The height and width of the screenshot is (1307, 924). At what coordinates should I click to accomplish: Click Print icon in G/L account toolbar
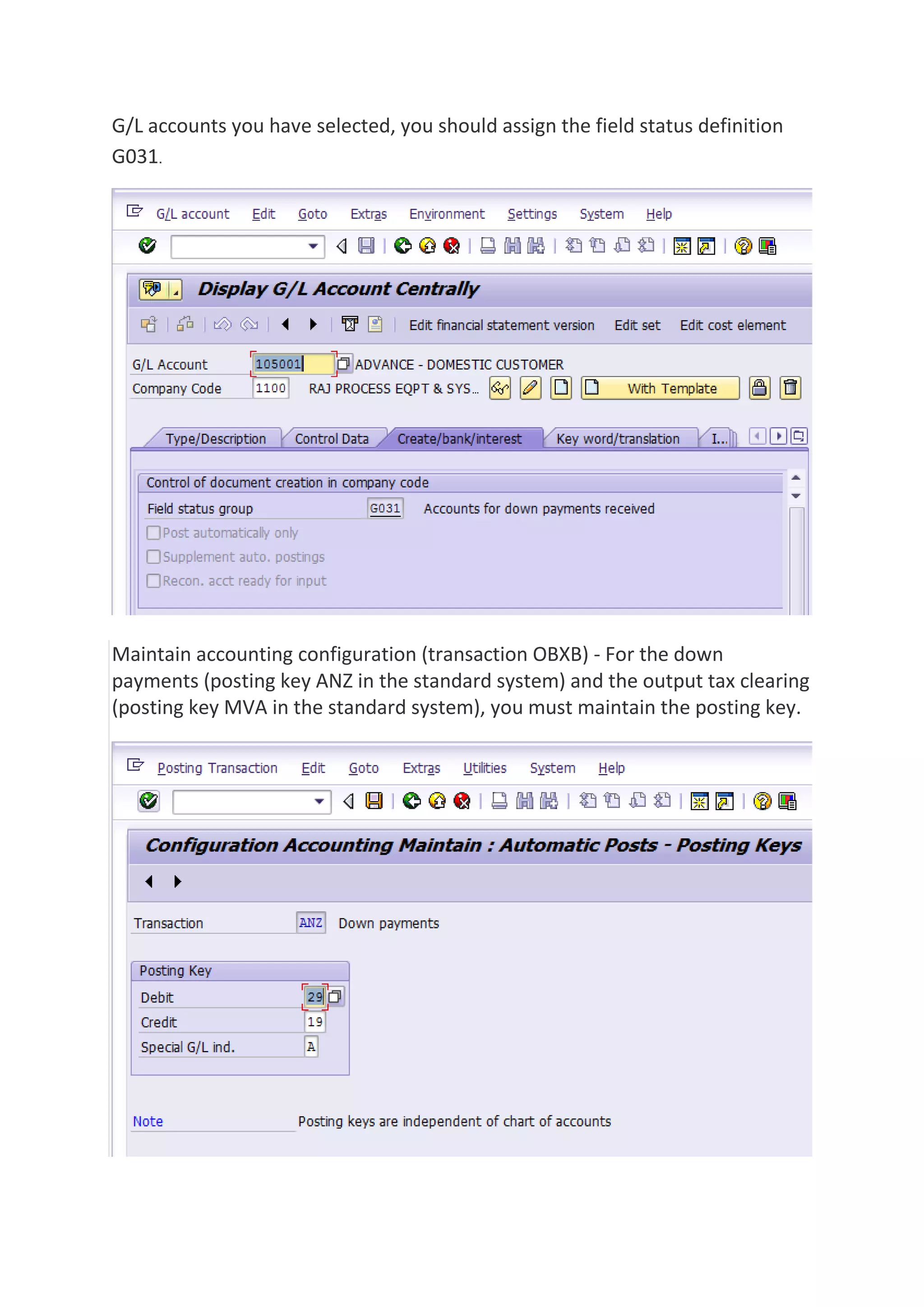click(488, 246)
